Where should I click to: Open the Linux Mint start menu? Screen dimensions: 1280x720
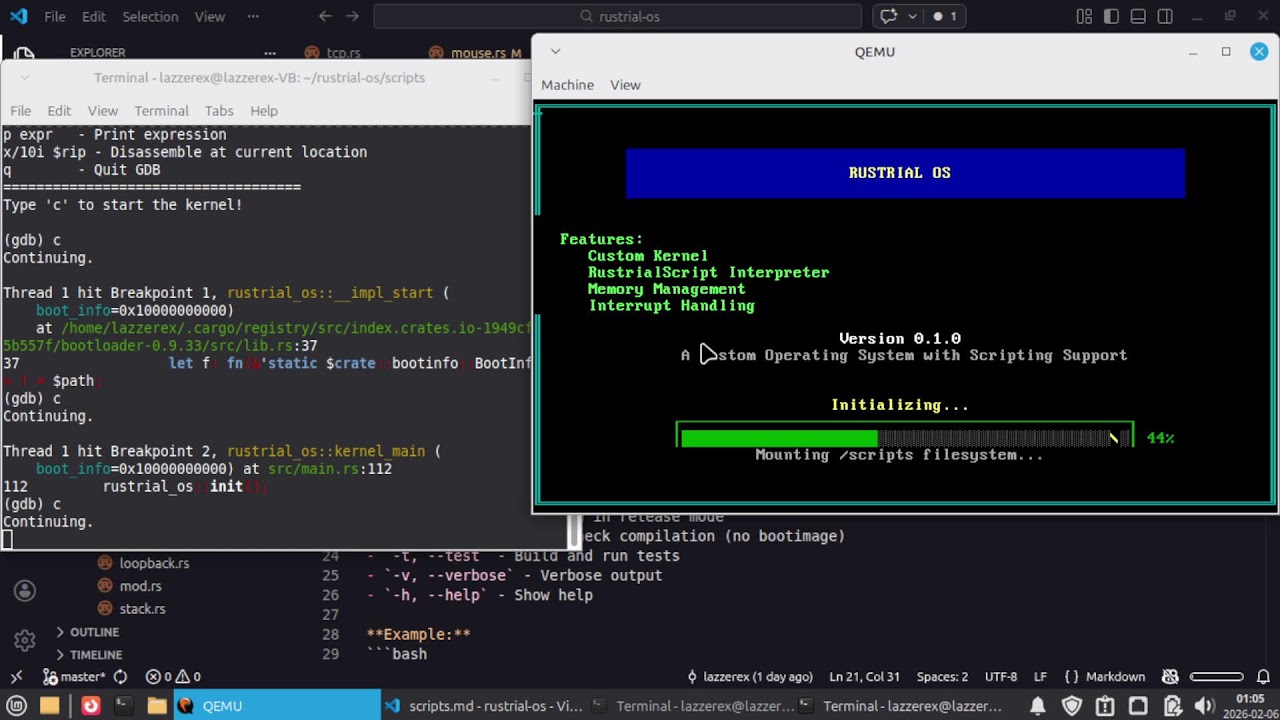tap(17, 706)
